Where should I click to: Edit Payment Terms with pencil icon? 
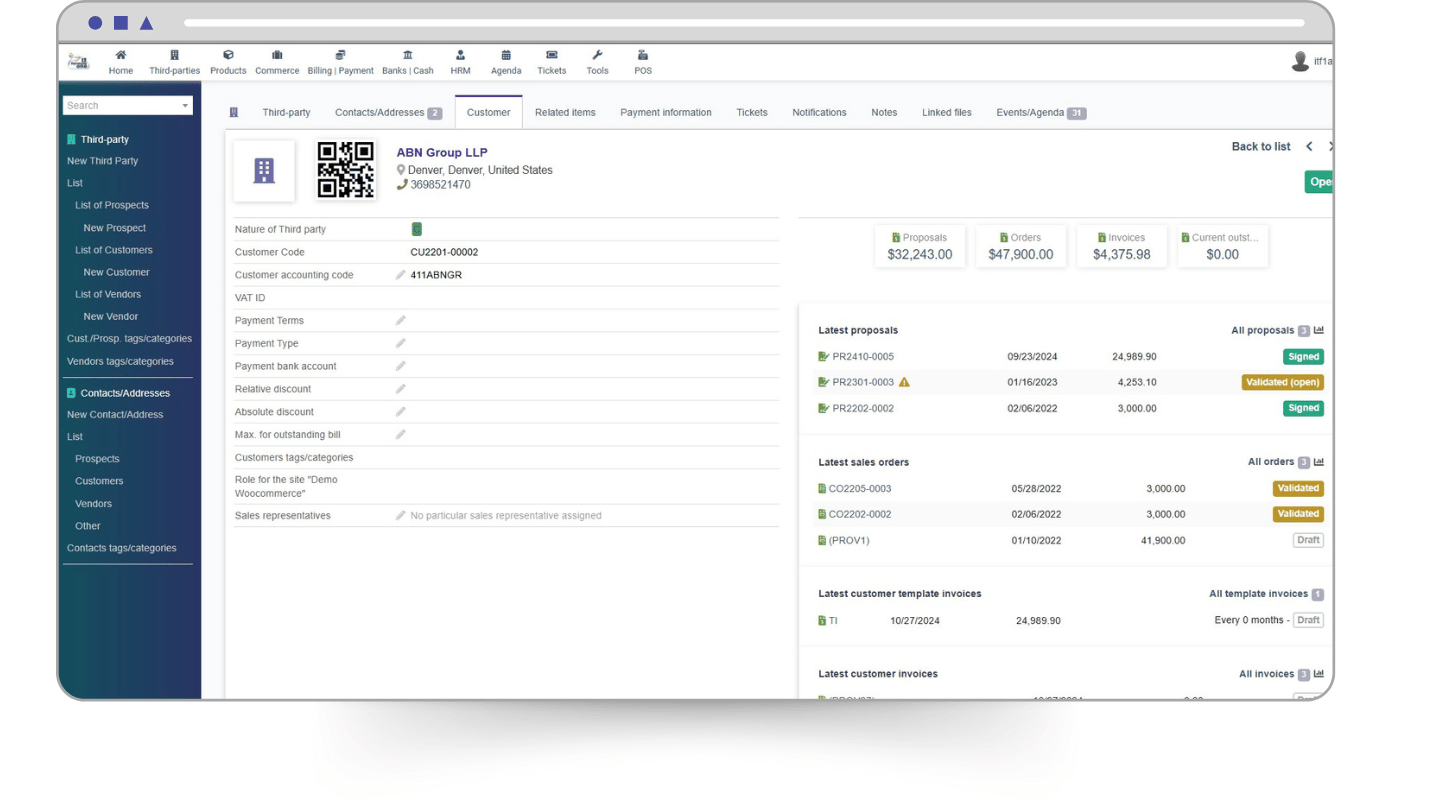[x=401, y=320]
